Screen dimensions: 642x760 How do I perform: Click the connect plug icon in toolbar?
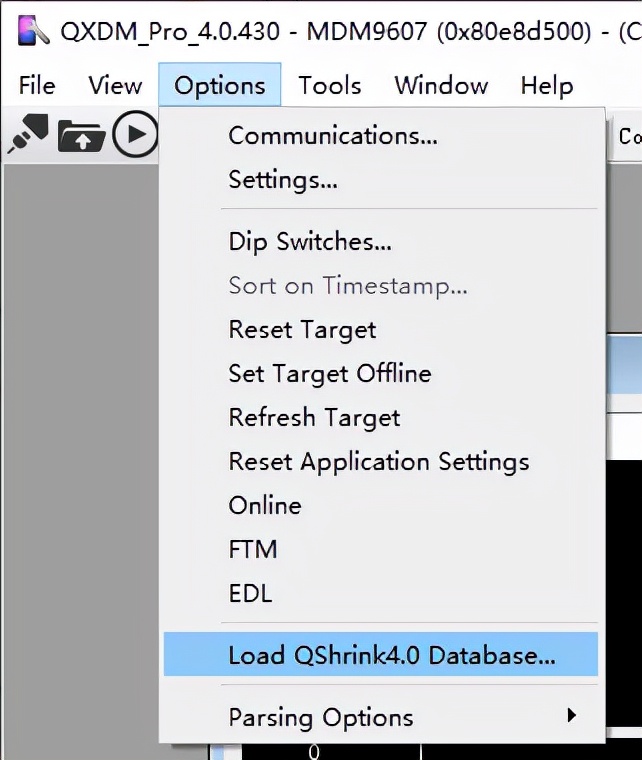pyautogui.click(x=28, y=133)
